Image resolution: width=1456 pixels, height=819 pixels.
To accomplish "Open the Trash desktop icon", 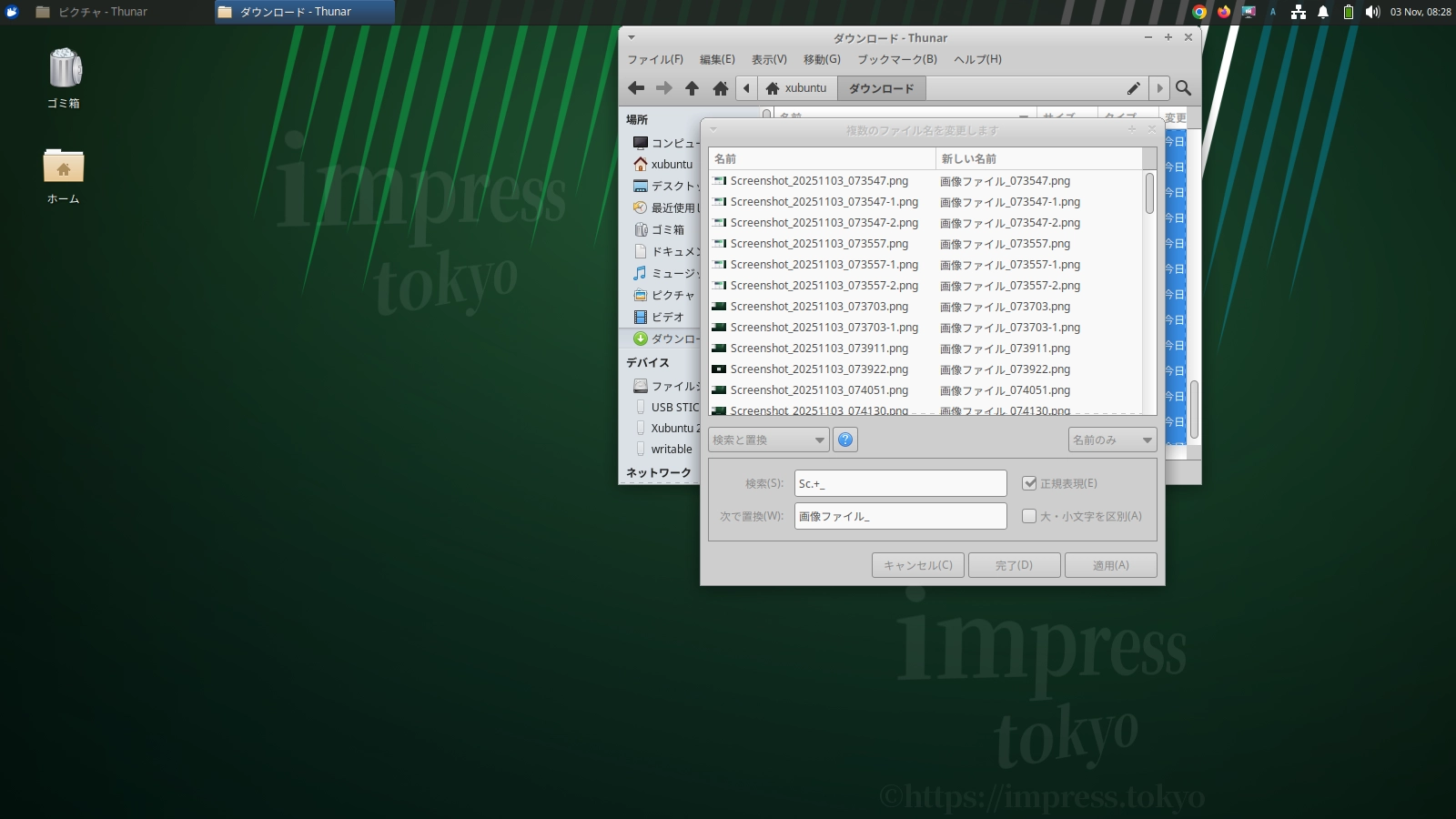I will click(x=64, y=79).
